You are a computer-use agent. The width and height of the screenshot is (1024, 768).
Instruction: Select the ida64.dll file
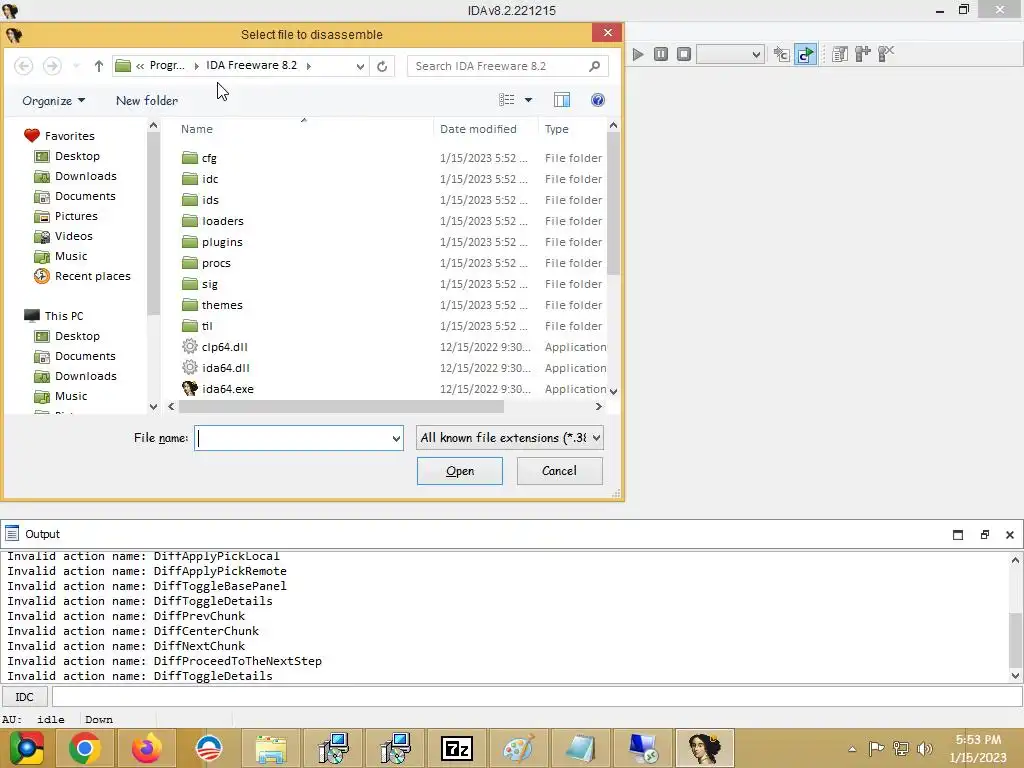[x=225, y=368]
